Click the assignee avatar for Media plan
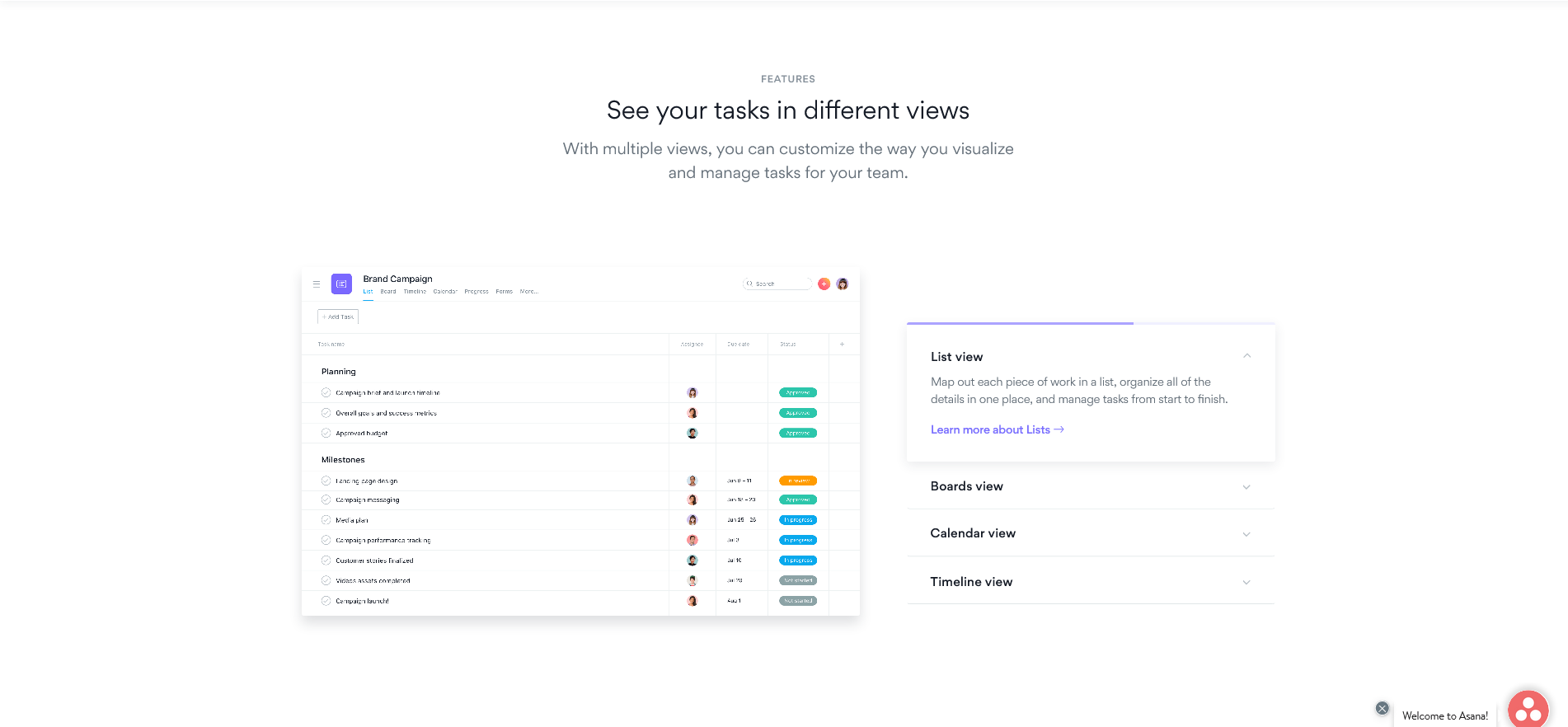 pyautogui.click(x=692, y=520)
